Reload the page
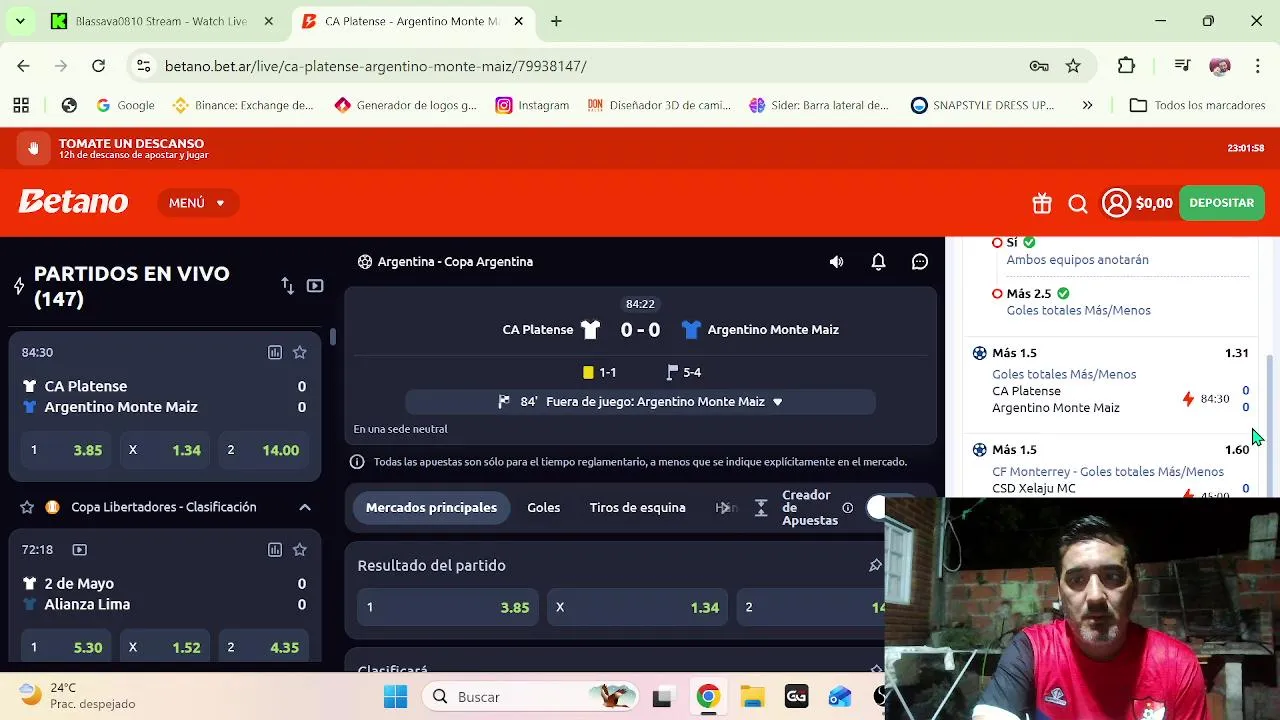The width and height of the screenshot is (1280, 720). click(x=98, y=66)
